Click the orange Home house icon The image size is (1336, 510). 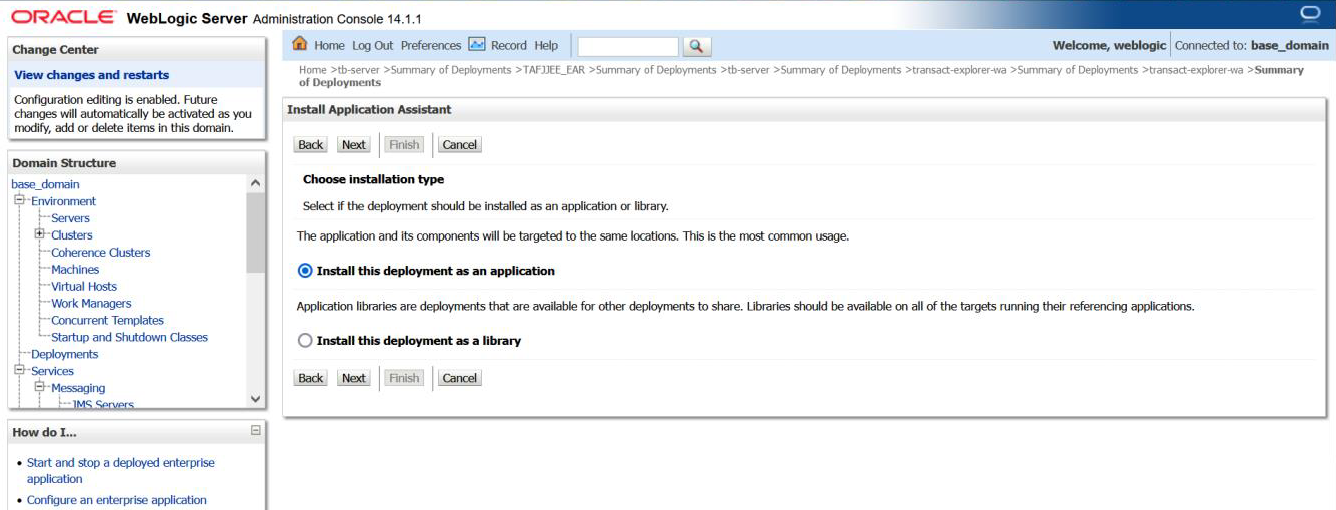pos(299,45)
